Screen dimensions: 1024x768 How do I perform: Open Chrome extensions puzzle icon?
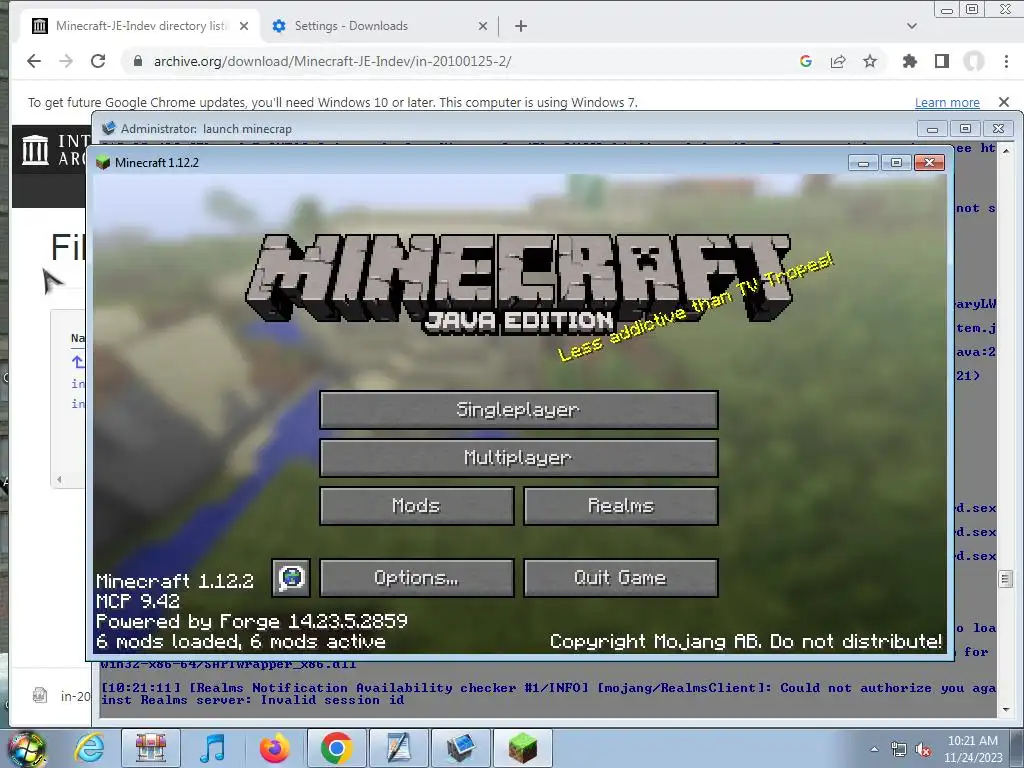pos(909,61)
